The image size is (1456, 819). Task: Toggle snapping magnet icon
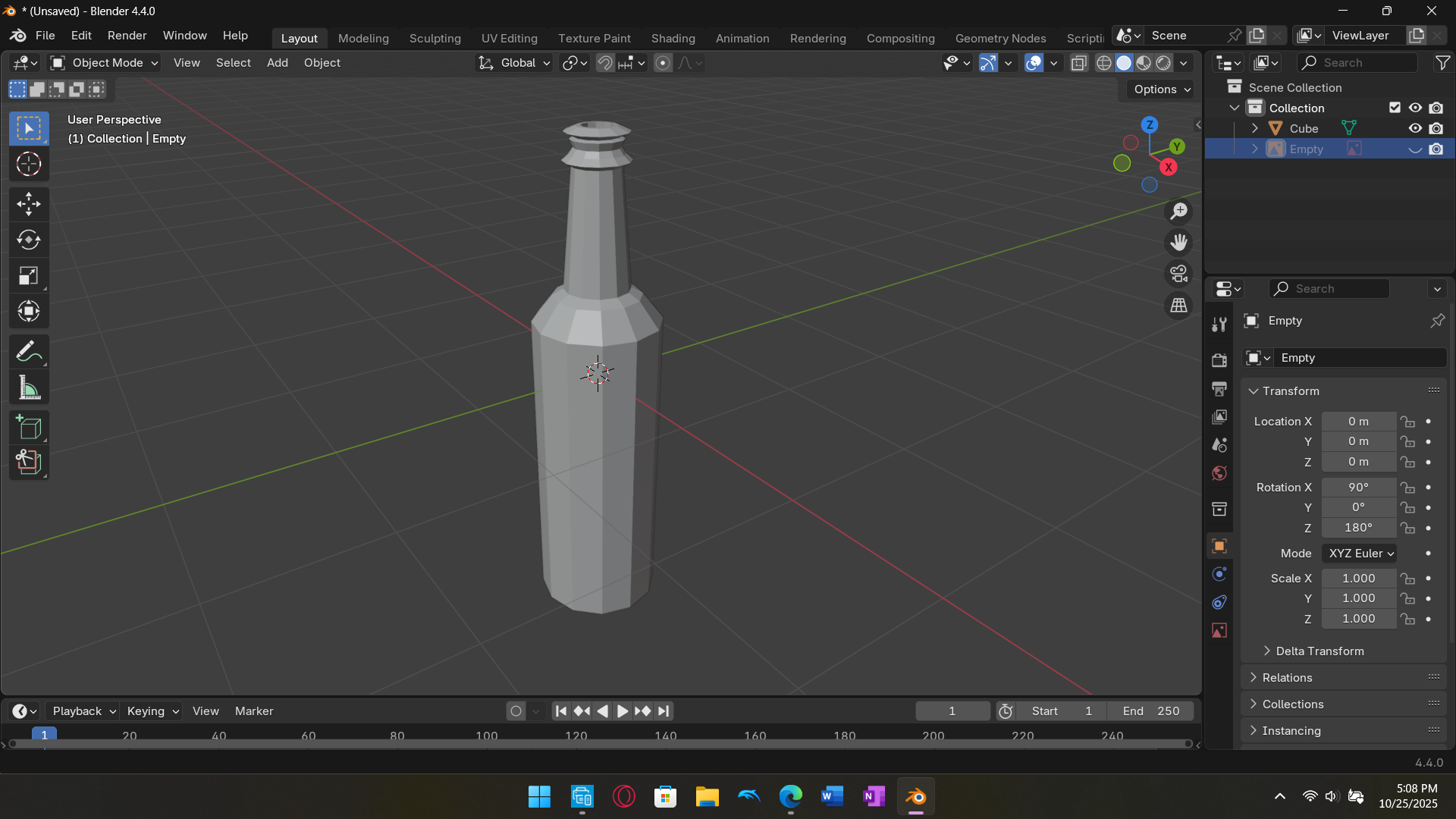click(x=605, y=63)
